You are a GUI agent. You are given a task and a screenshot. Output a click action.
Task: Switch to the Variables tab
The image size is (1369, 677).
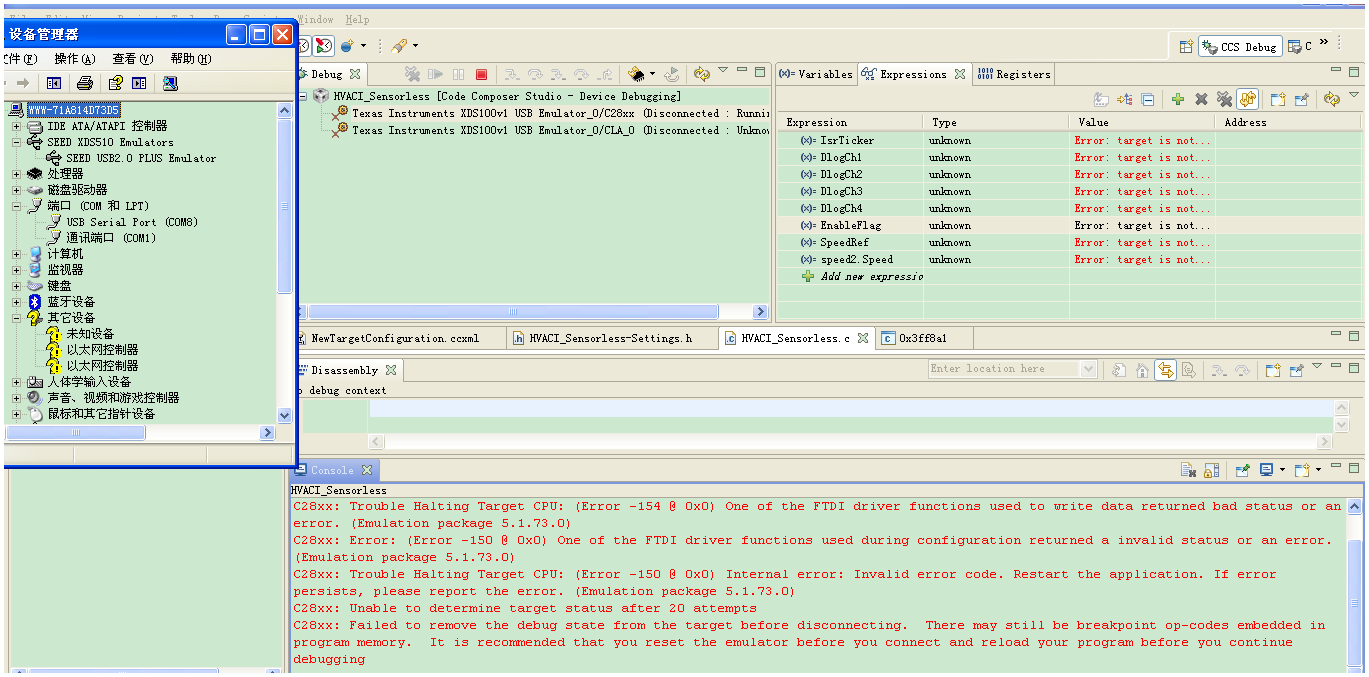click(x=816, y=74)
